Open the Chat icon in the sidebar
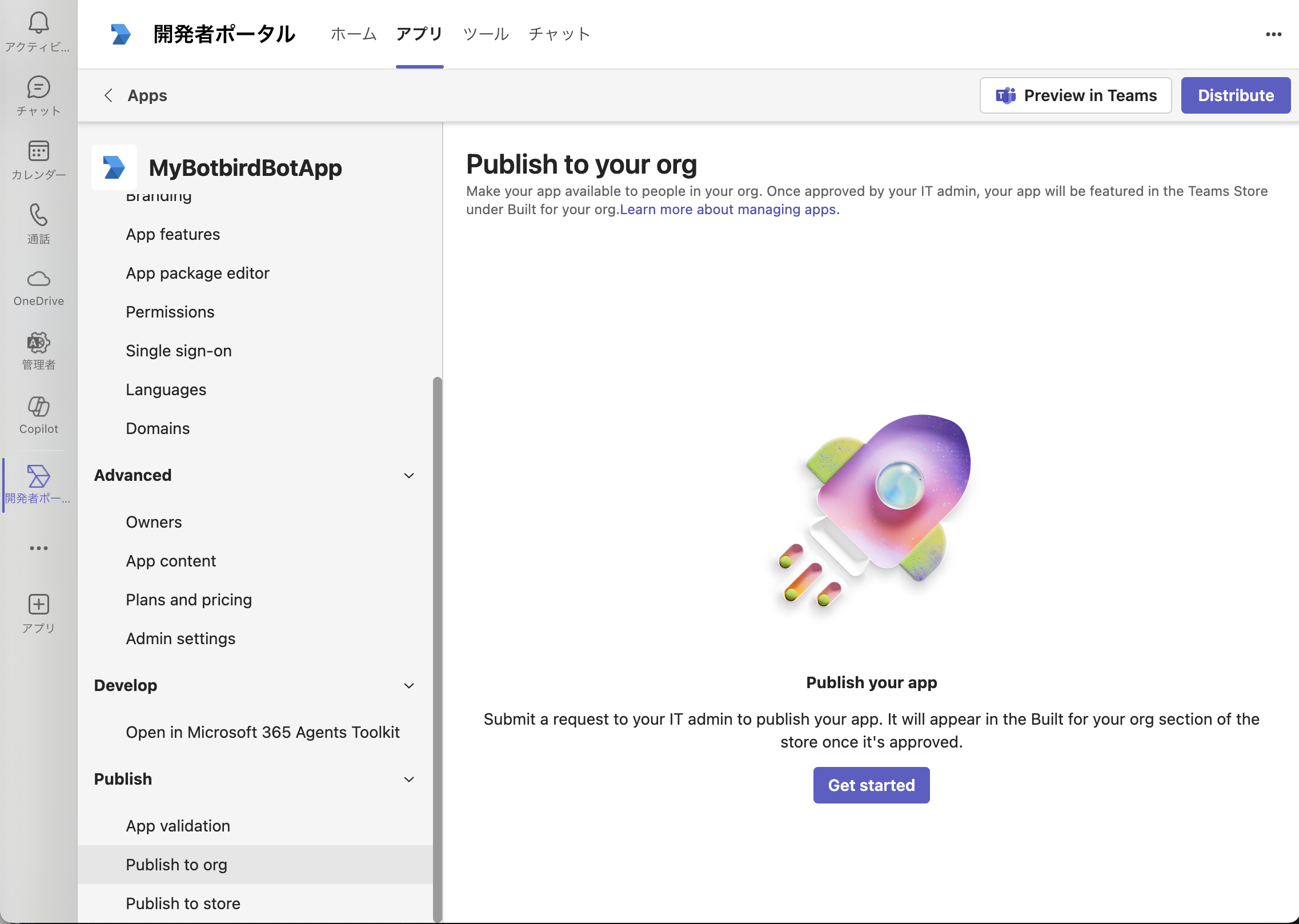The width and height of the screenshot is (1299, 924). 38,87
